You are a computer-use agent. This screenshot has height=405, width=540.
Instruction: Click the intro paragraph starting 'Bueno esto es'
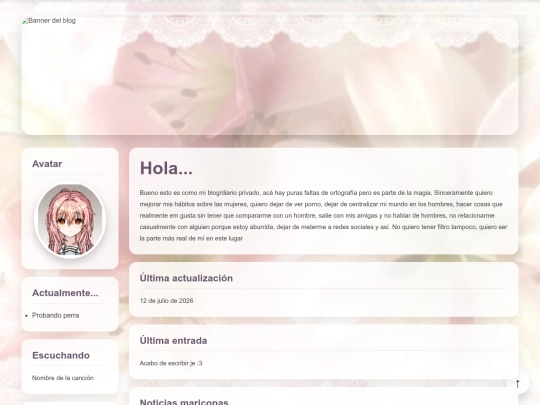(323, 215)
